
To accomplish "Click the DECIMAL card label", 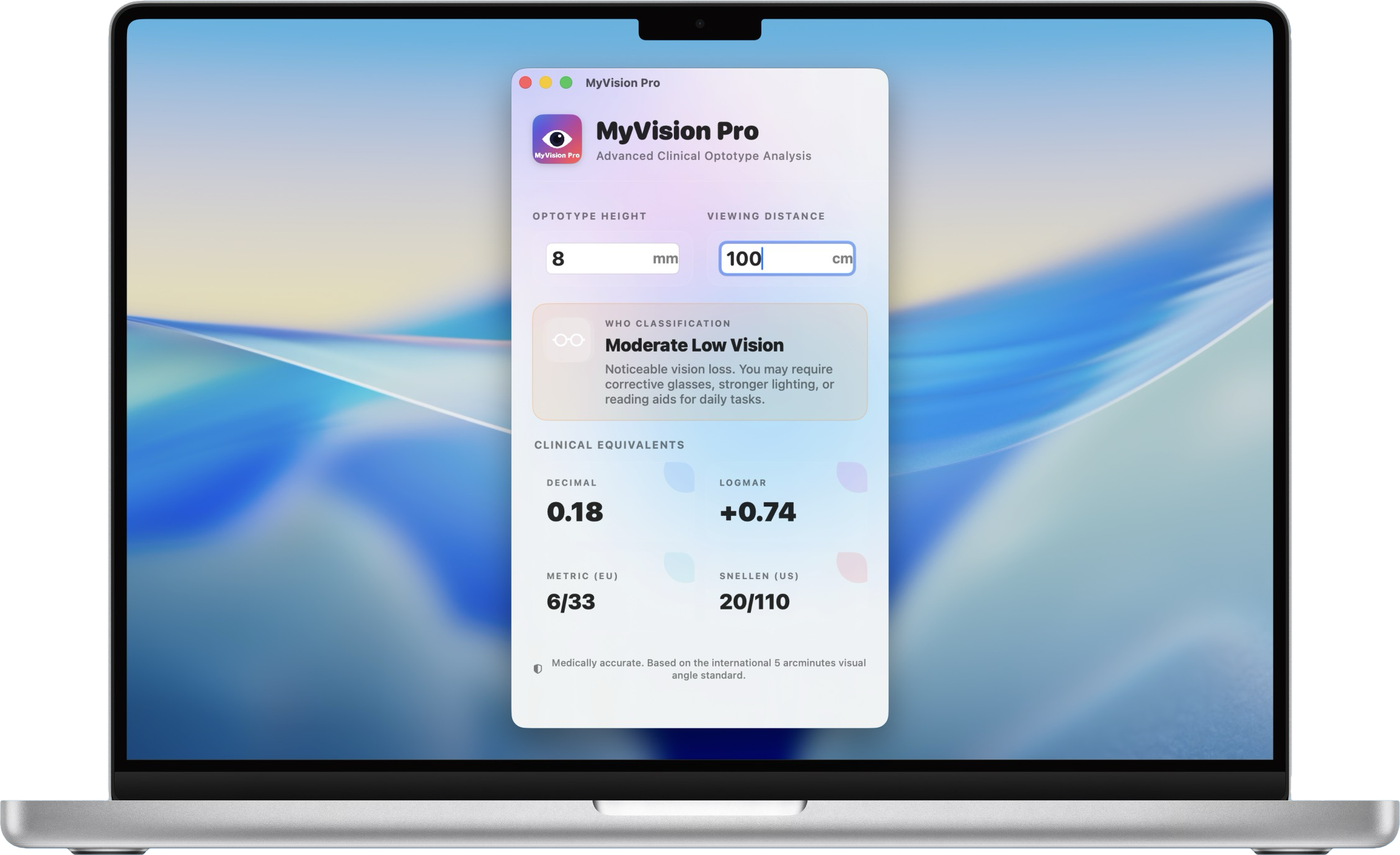I will click(x=571, y=482).
